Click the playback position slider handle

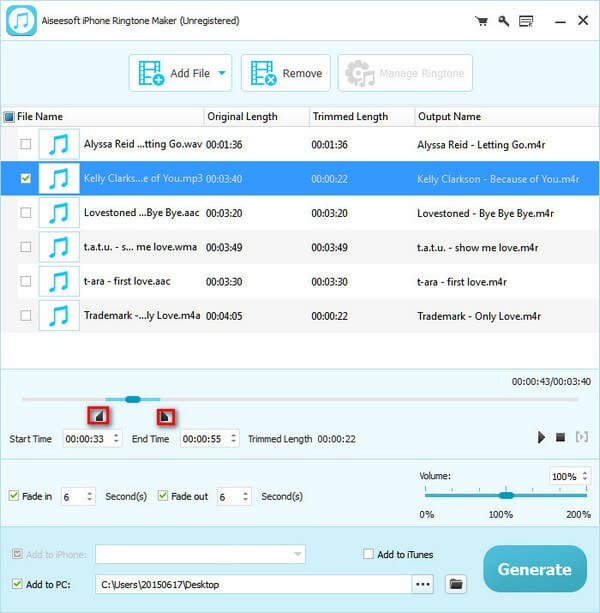click(x=133, y=399)
